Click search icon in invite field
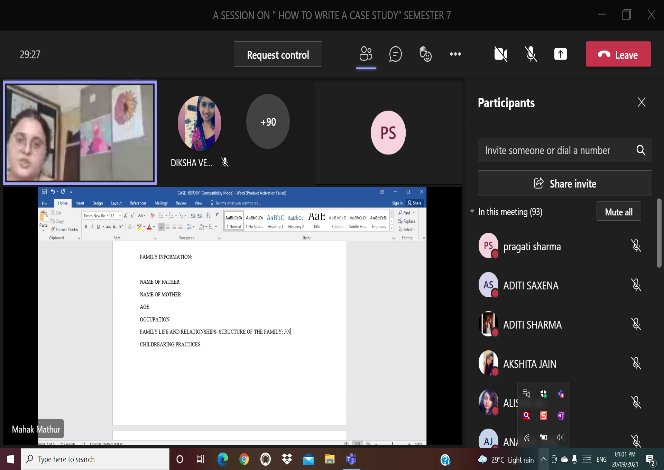The width and height of the screenshot is (664, 470). click(641, 150)
